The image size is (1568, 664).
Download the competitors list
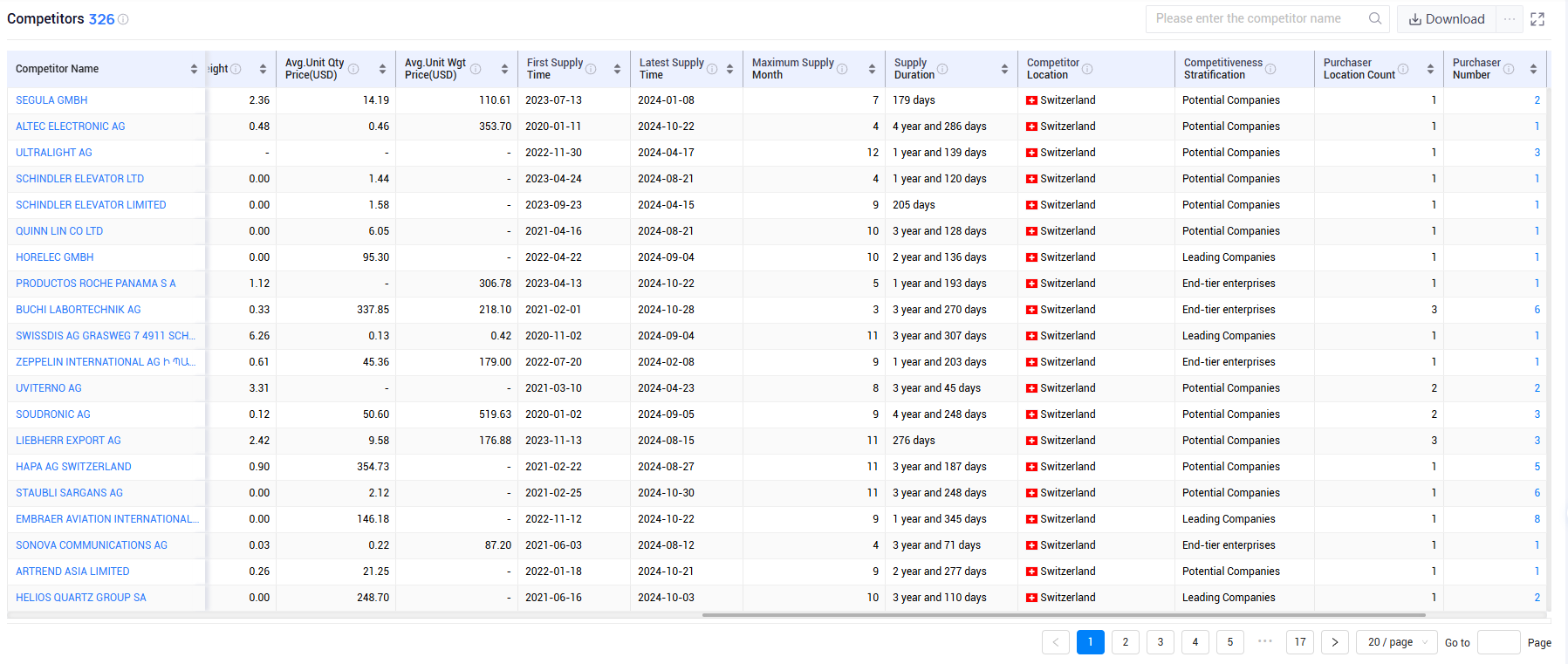pos(1447,19)
